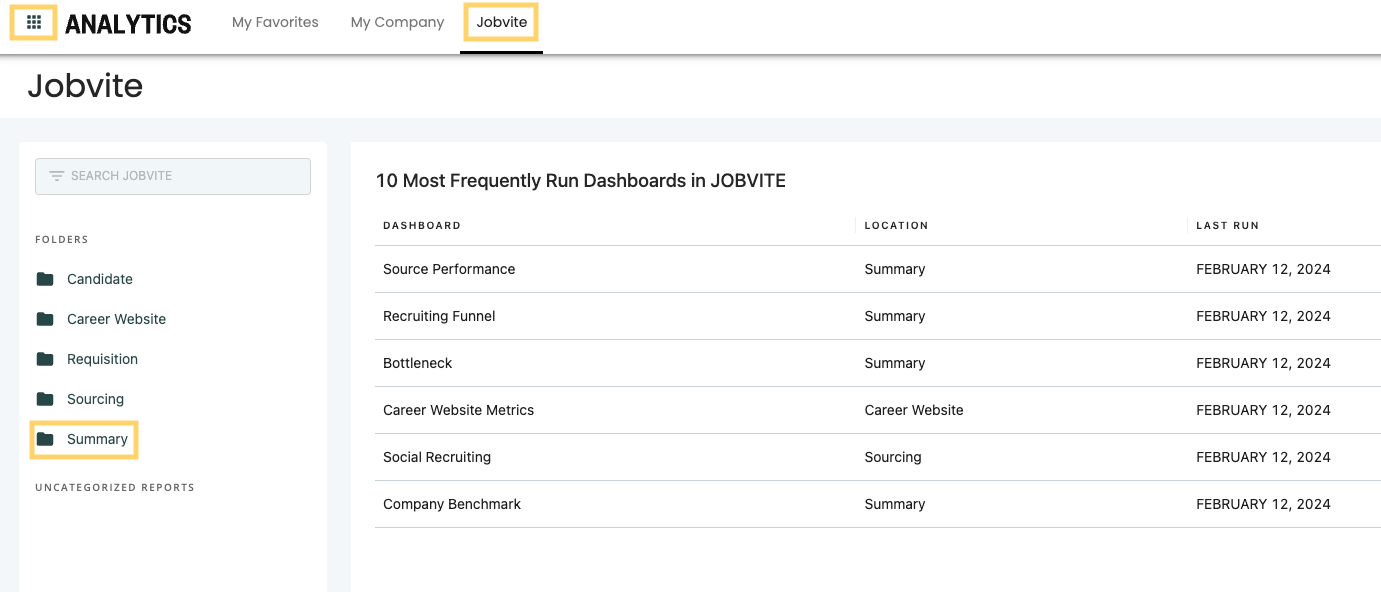Click Summary location in Bottleneck row
This screenshot has width=1381, height=592.
click(895, 363)
